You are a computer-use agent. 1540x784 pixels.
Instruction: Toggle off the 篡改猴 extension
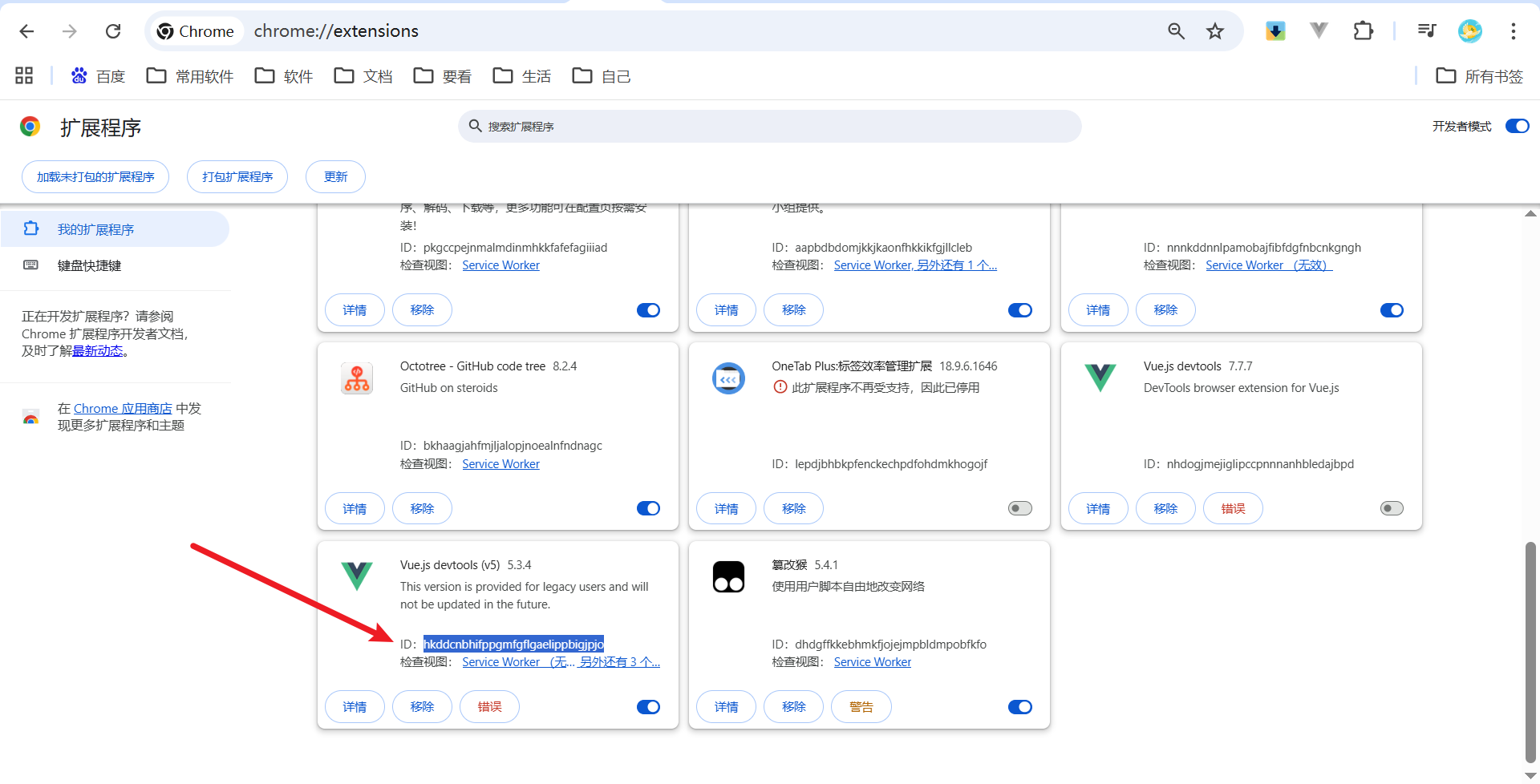pyautogui.click(x=1020, y=707)
